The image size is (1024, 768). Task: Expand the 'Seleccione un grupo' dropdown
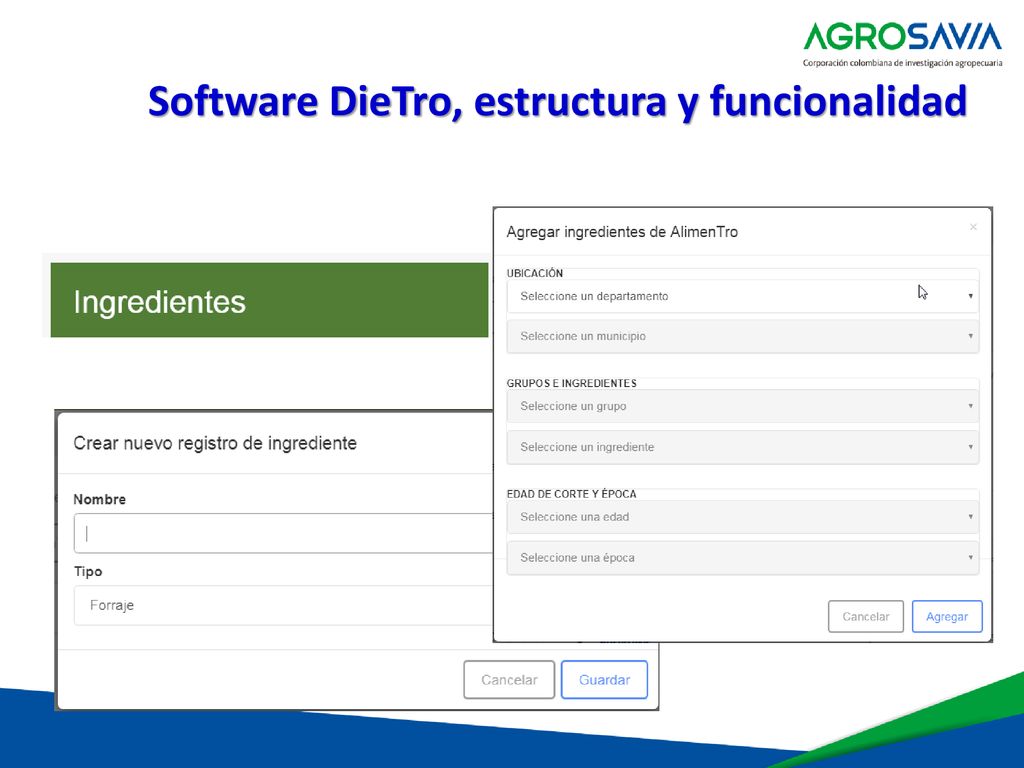click(x=743, y=406)
